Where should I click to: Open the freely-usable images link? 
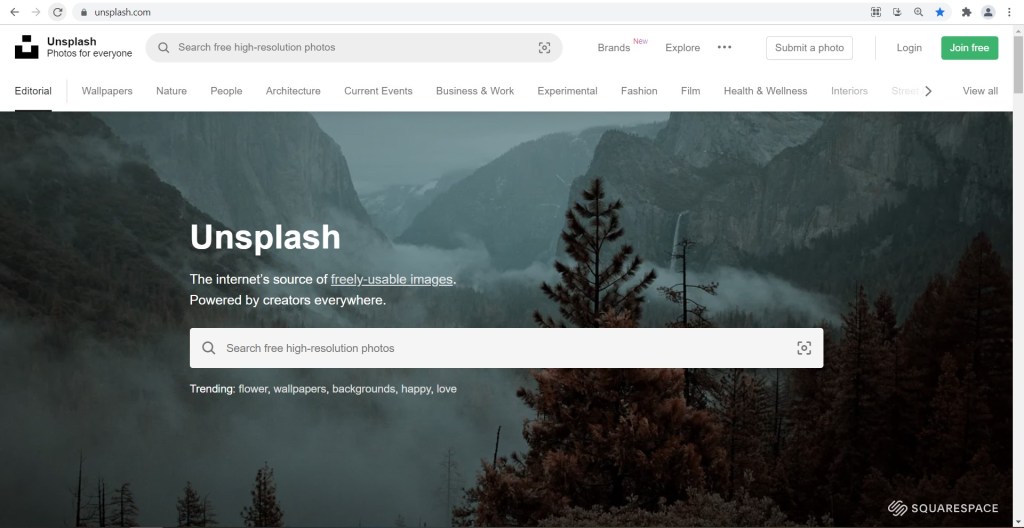pyautogui.click(x=392, y=279)
